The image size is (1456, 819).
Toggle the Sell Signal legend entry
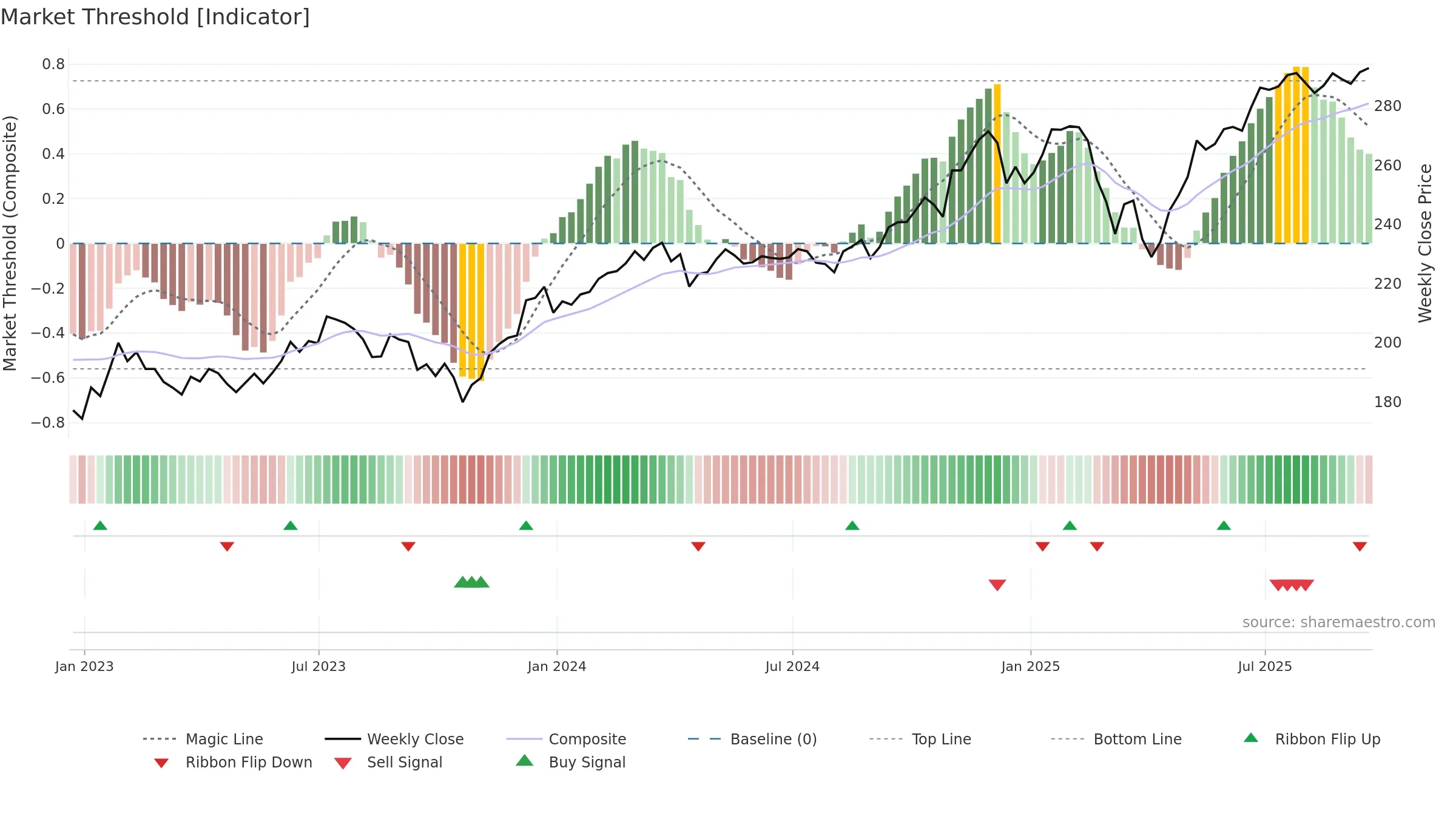388,762
